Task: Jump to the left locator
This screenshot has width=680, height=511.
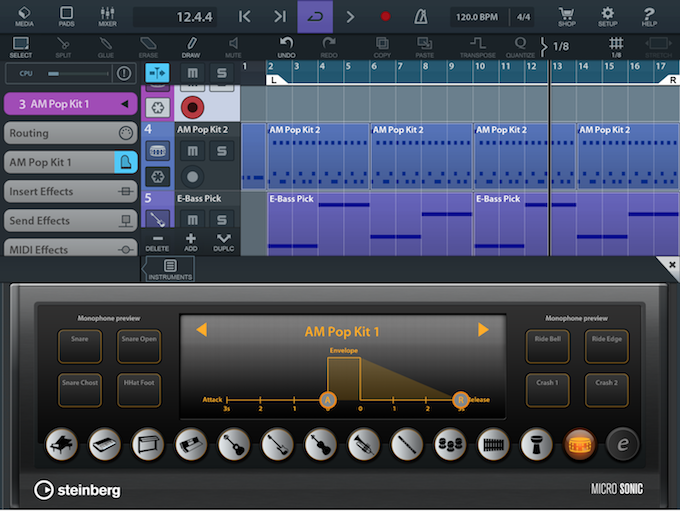Action: coord(245,17)
